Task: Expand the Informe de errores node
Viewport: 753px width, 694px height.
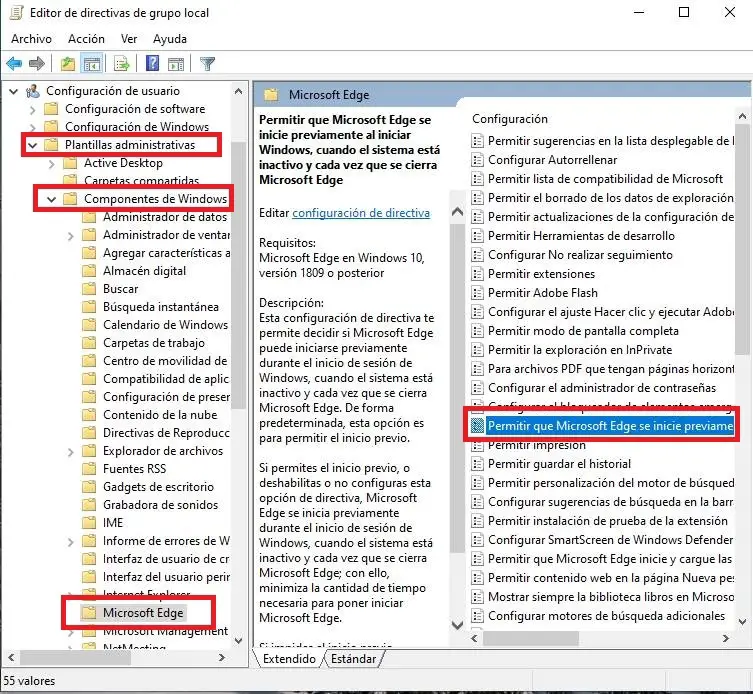Action: [x=70, y=542]
